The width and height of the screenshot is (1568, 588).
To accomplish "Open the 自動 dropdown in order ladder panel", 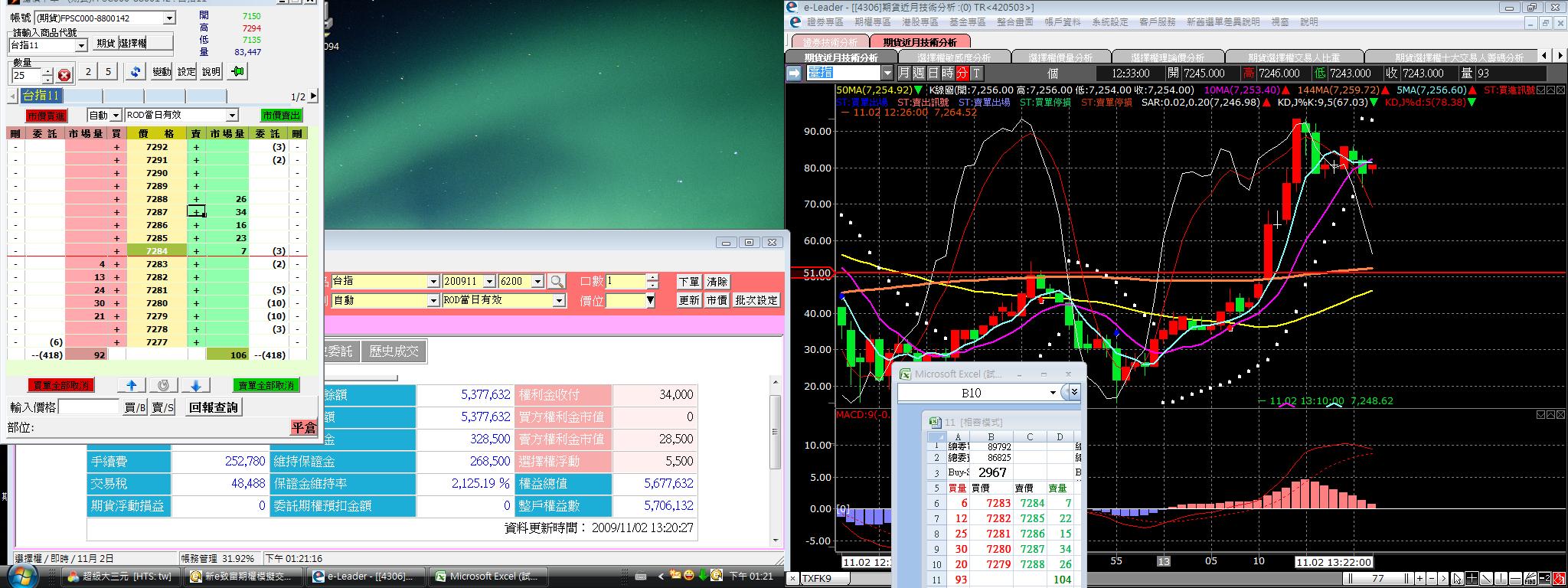I will point(116,116).
